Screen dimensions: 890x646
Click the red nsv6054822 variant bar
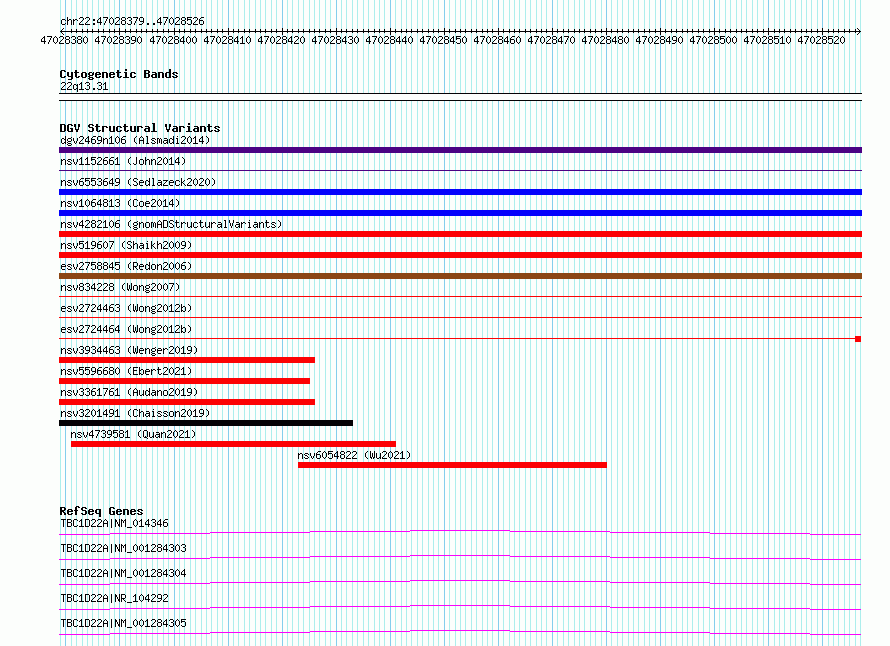tap(452, 465)
